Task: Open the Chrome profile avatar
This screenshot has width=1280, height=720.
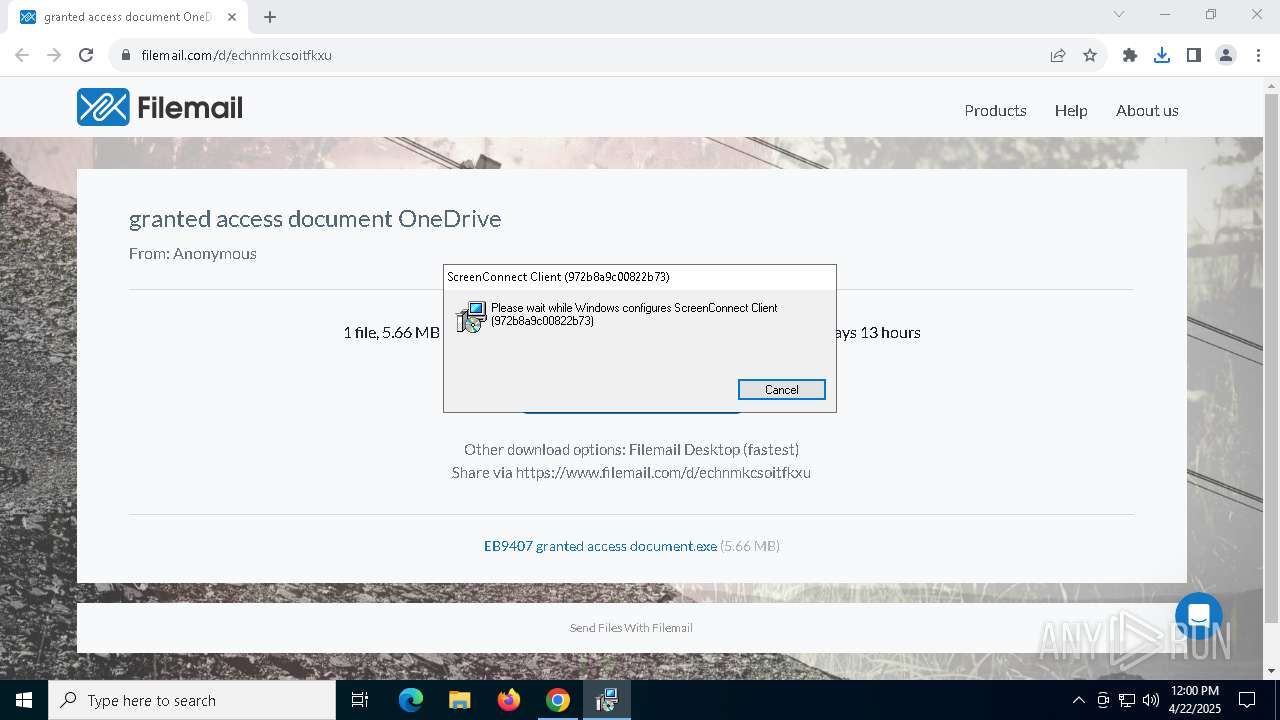Action: [x=1226, y=55]
